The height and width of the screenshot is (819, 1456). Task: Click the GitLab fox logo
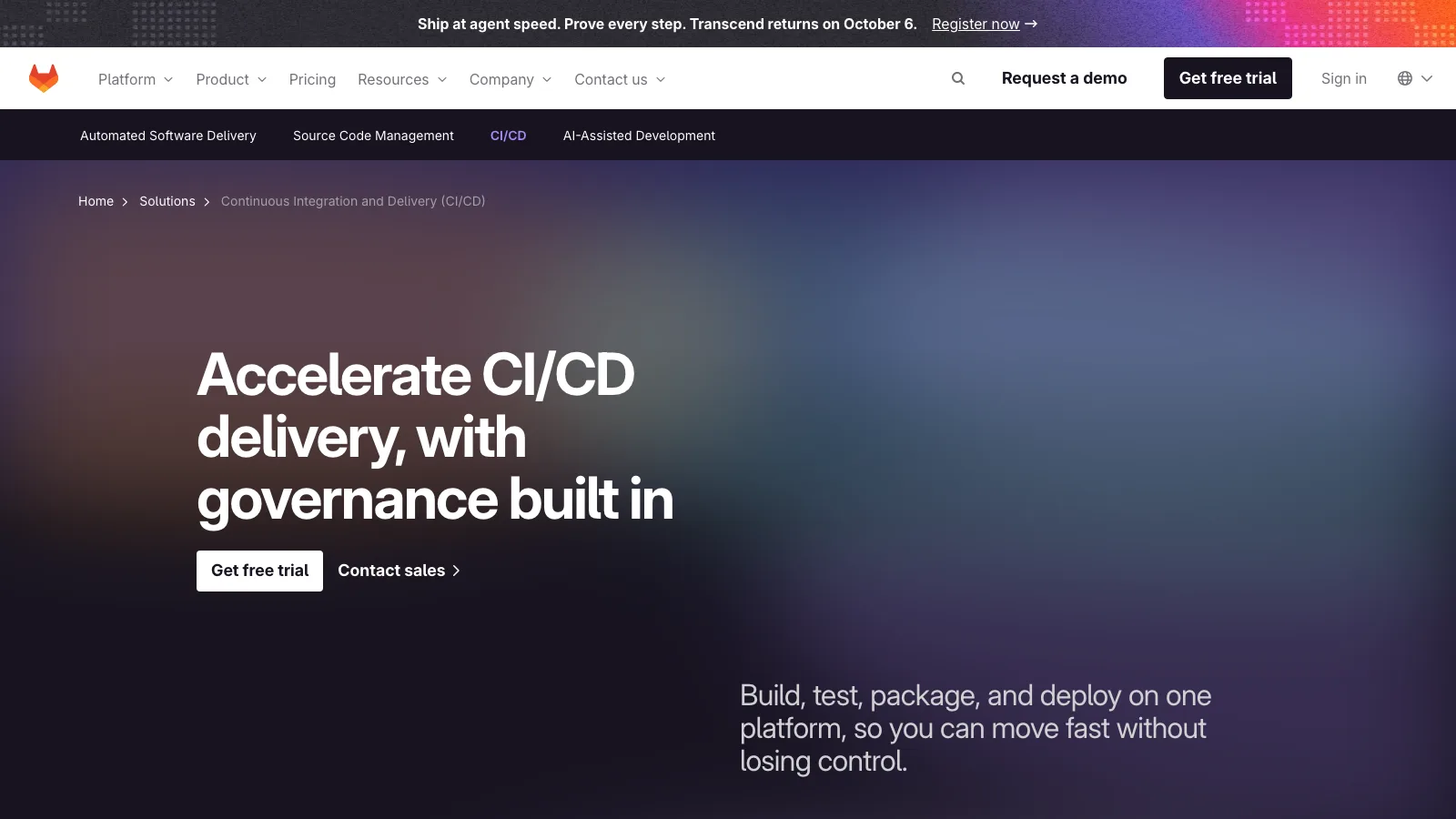44,78
